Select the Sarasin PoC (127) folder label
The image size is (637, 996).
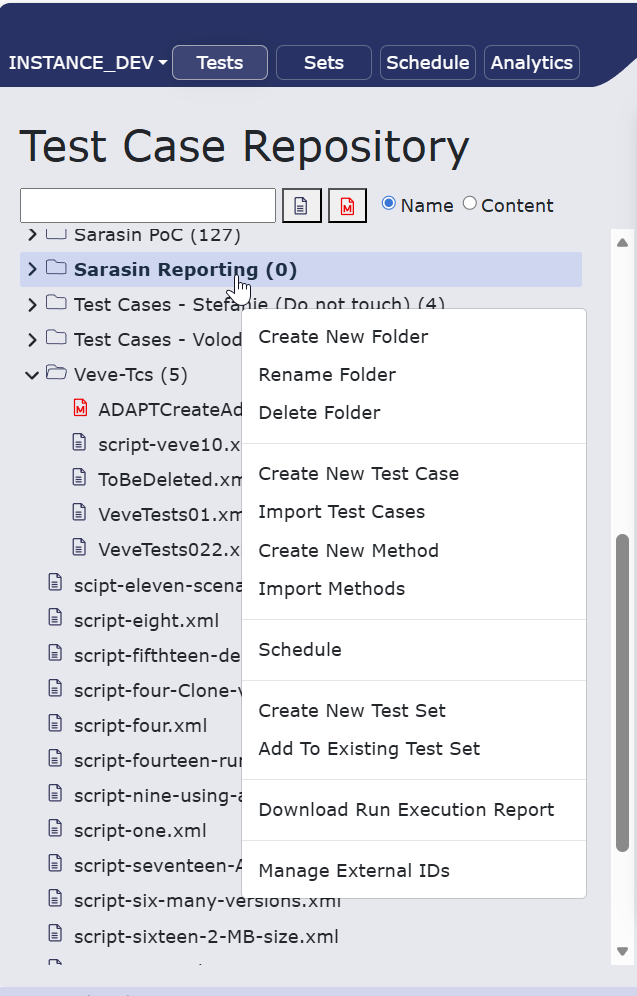(157, 235)
